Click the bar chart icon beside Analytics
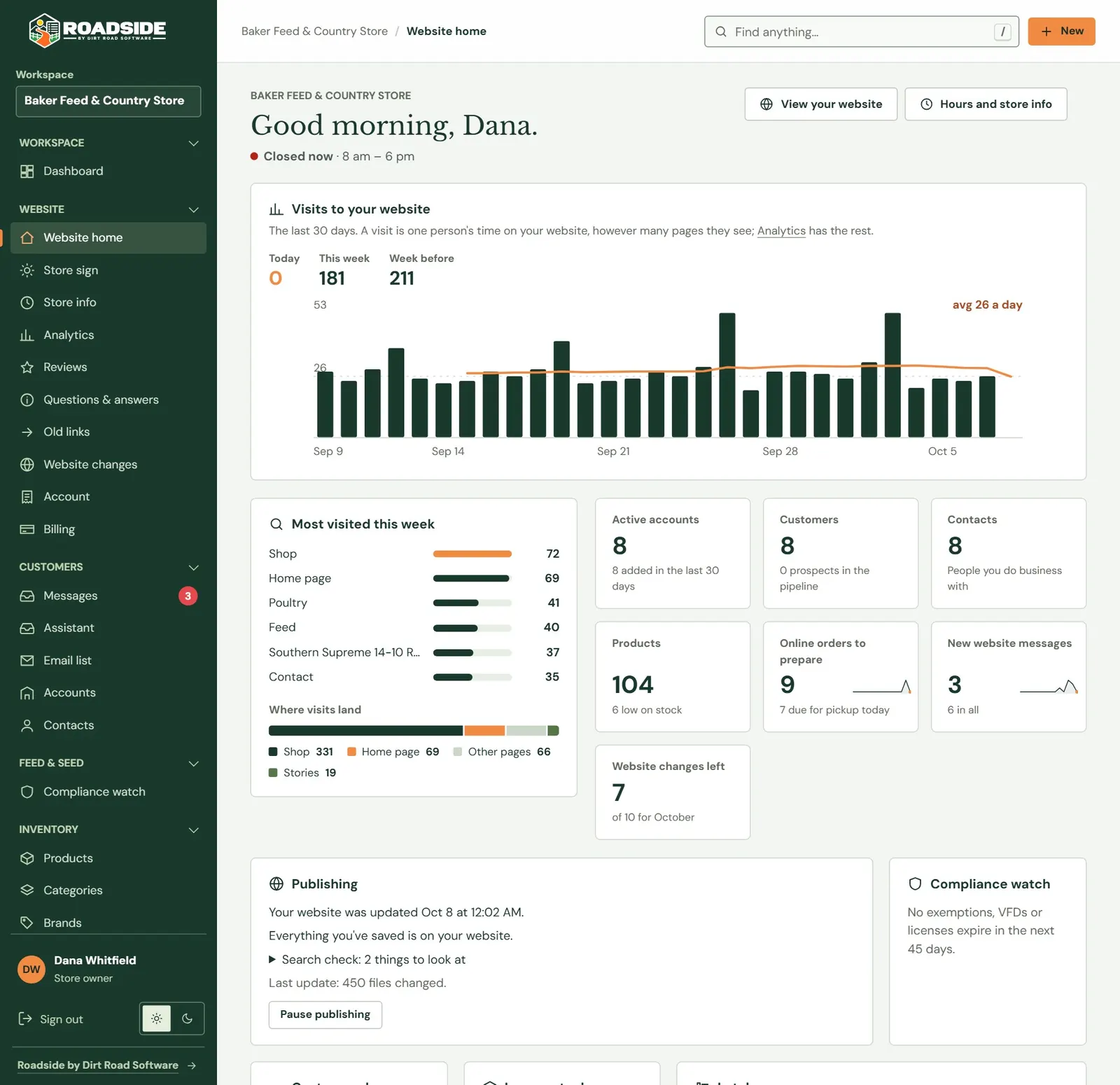1120x1085 pixels. (27, 335)
